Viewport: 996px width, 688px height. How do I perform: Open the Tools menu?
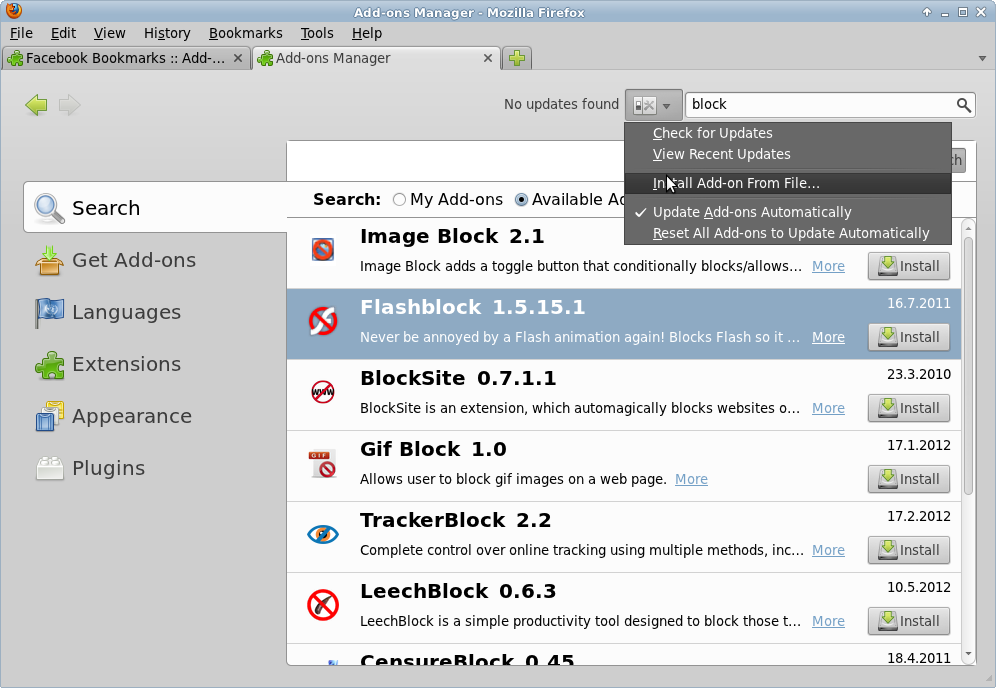[x=317, y=33]
